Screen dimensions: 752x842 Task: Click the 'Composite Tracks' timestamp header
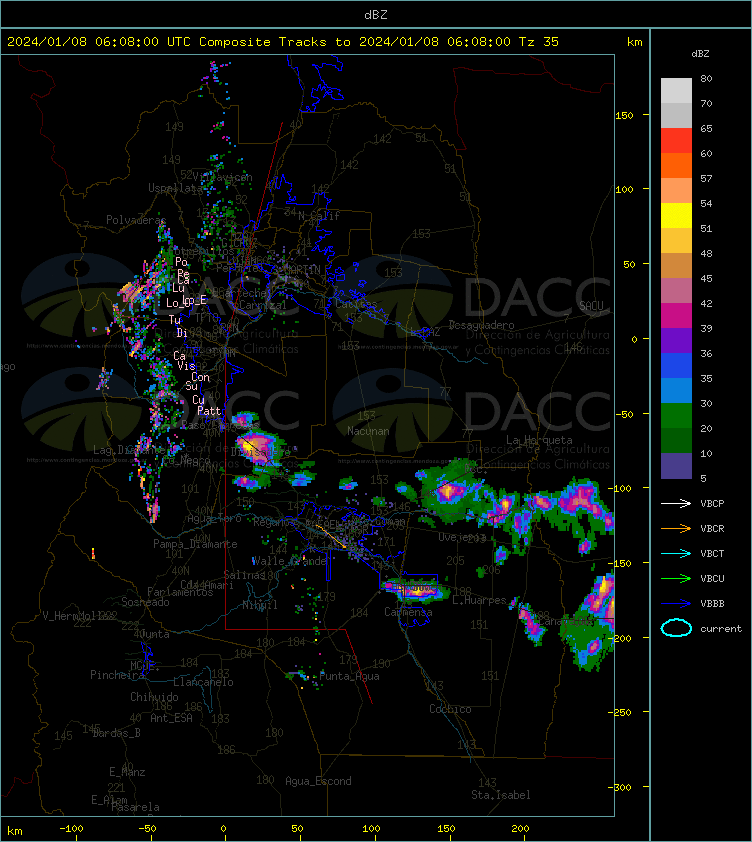283,41
